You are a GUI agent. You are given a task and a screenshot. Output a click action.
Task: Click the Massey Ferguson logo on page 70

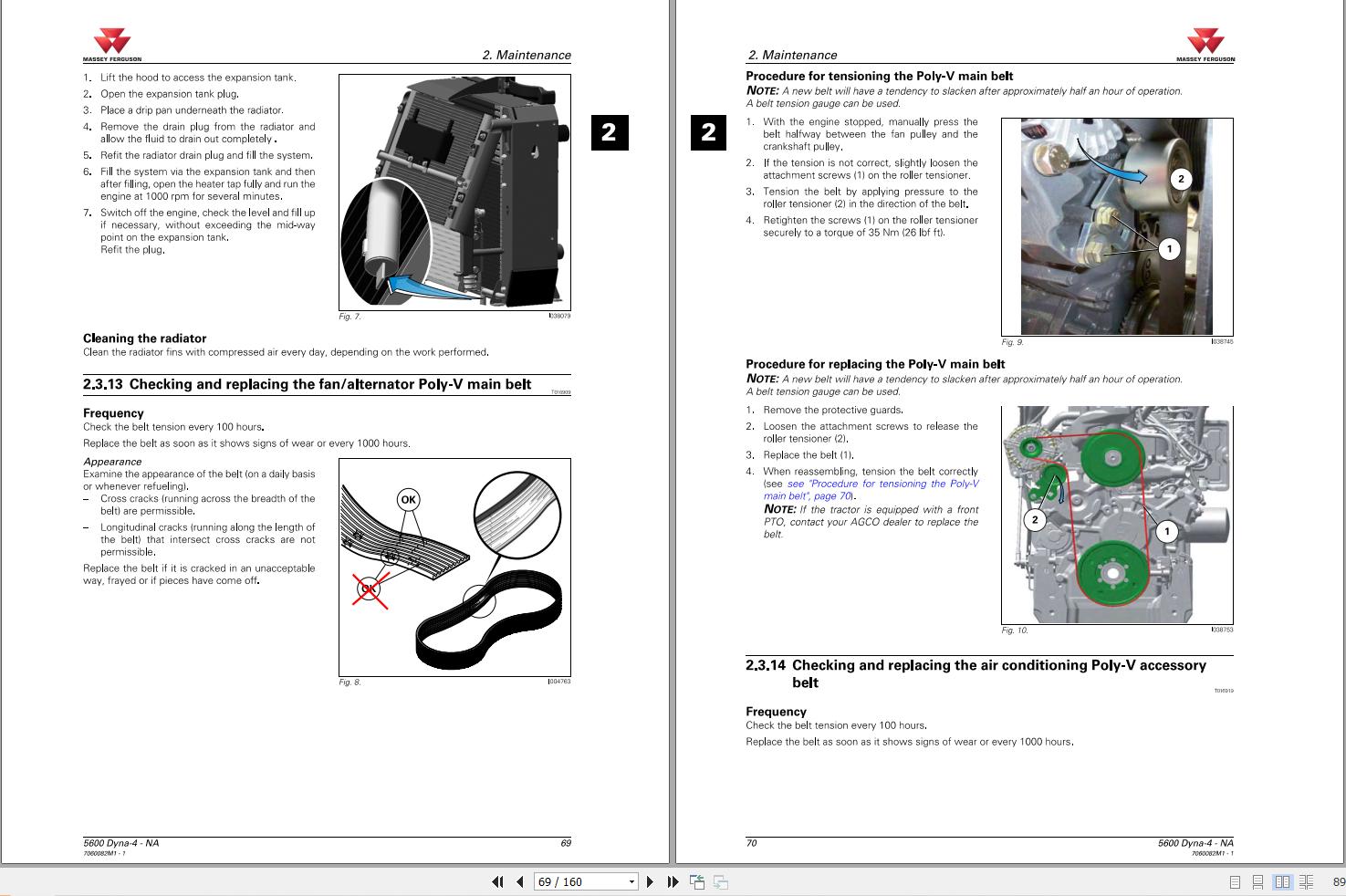1205,45
